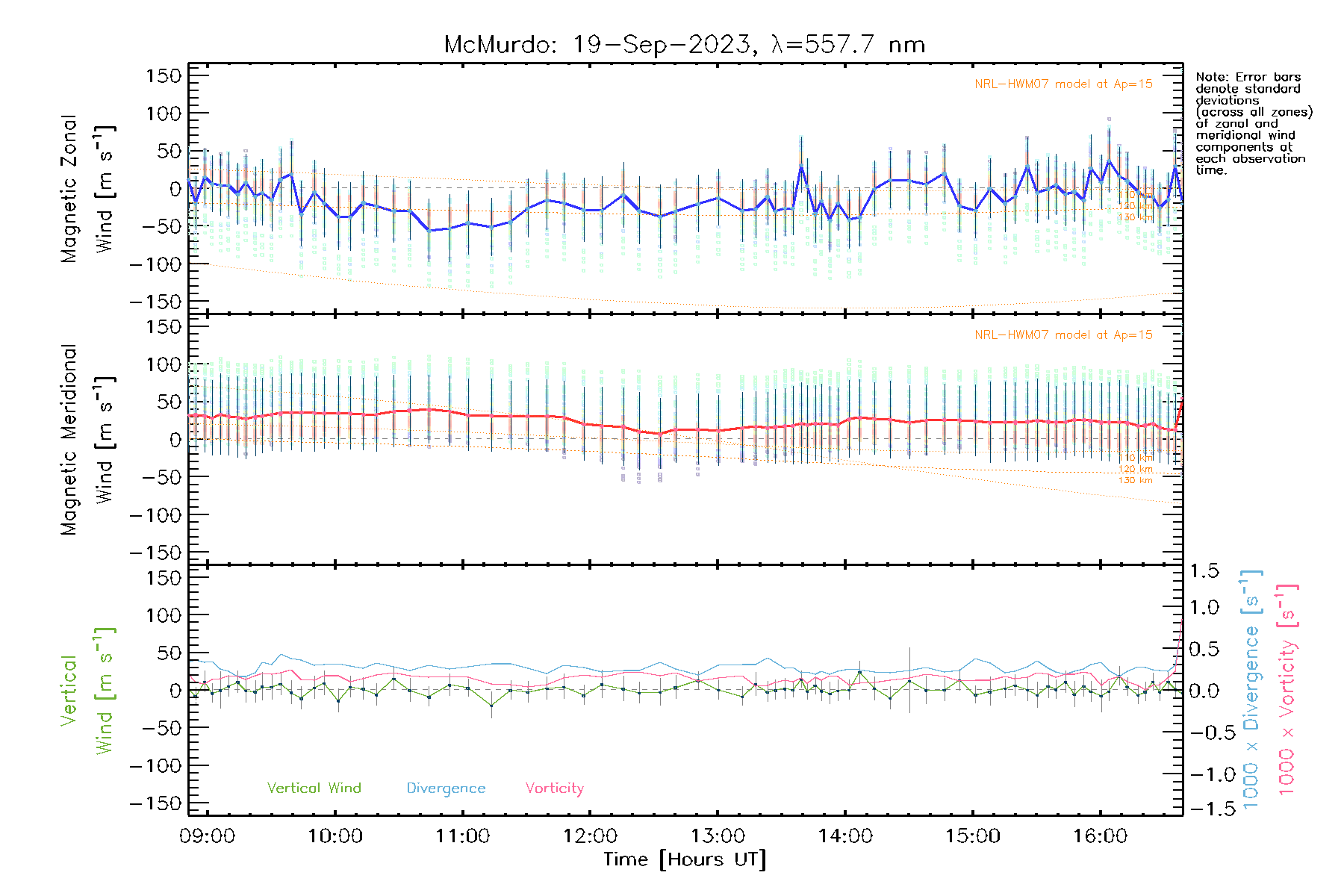Screen dimensions: 1344x896
Task: Click the blue Divergence legend label
Action: point(446,788)
